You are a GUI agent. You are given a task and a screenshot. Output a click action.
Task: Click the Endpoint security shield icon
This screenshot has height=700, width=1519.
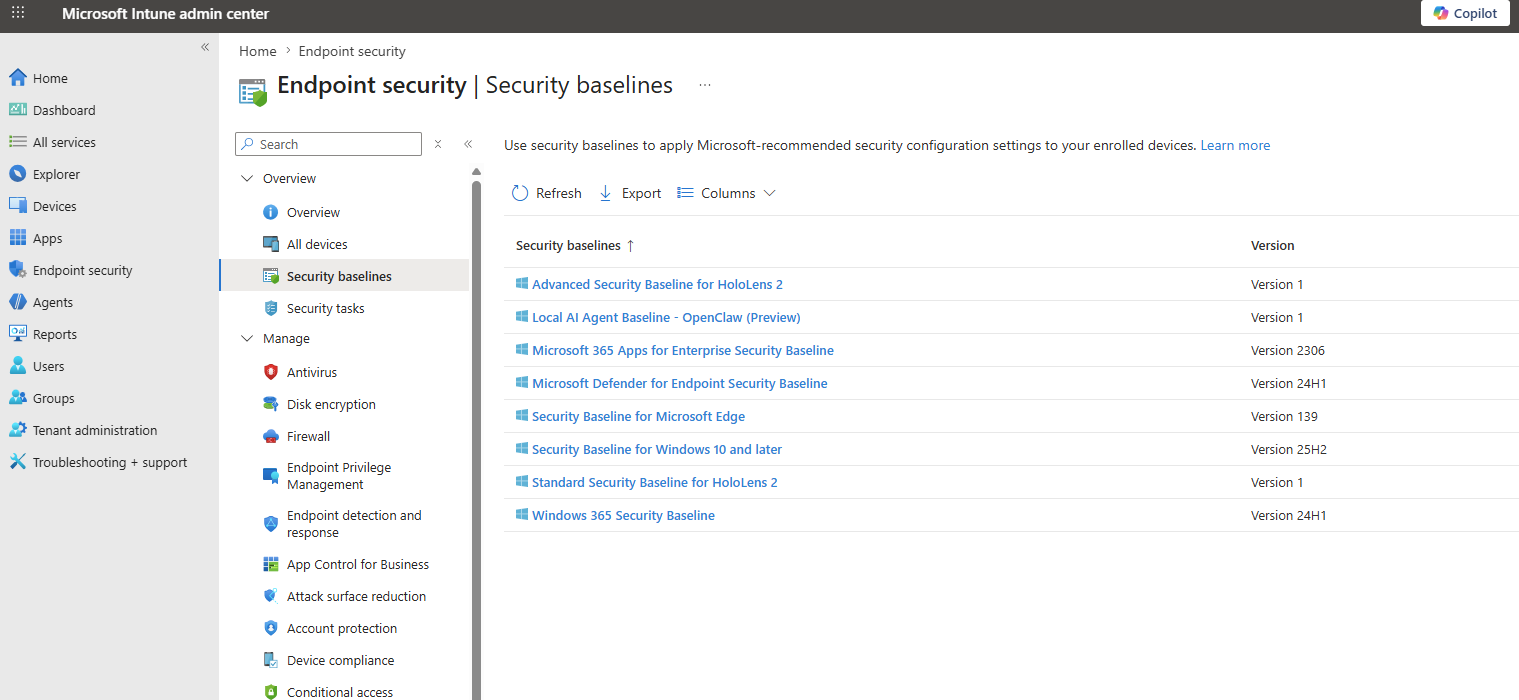(x=17, y=270)
